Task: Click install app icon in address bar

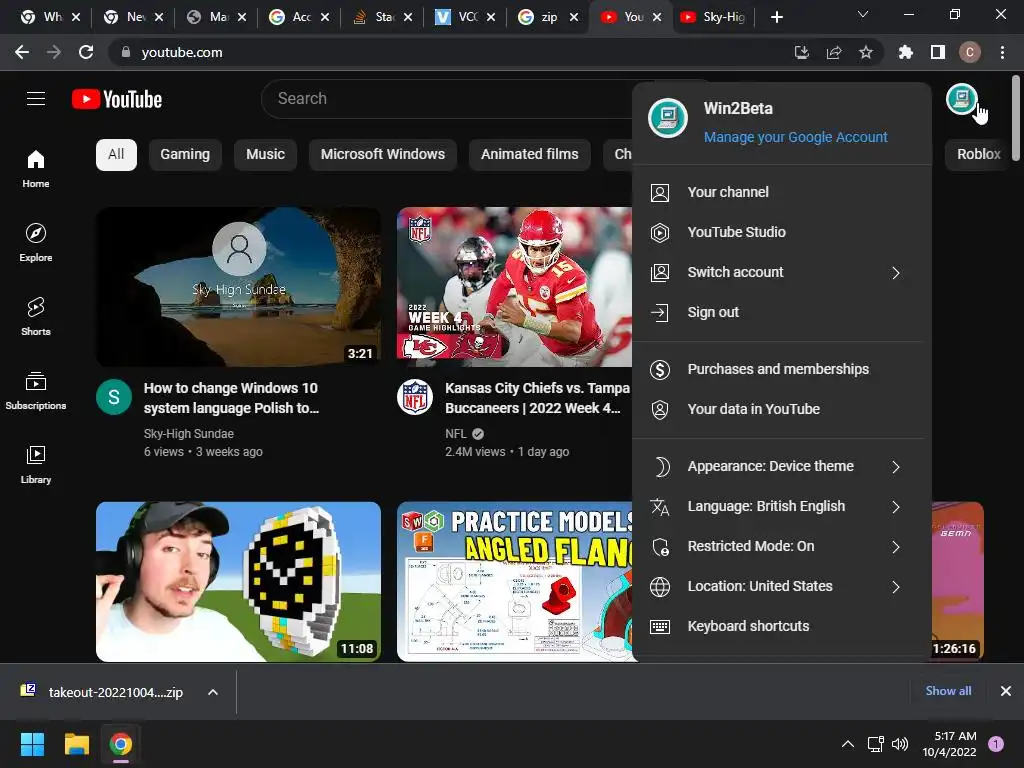Action: point(801,52)
